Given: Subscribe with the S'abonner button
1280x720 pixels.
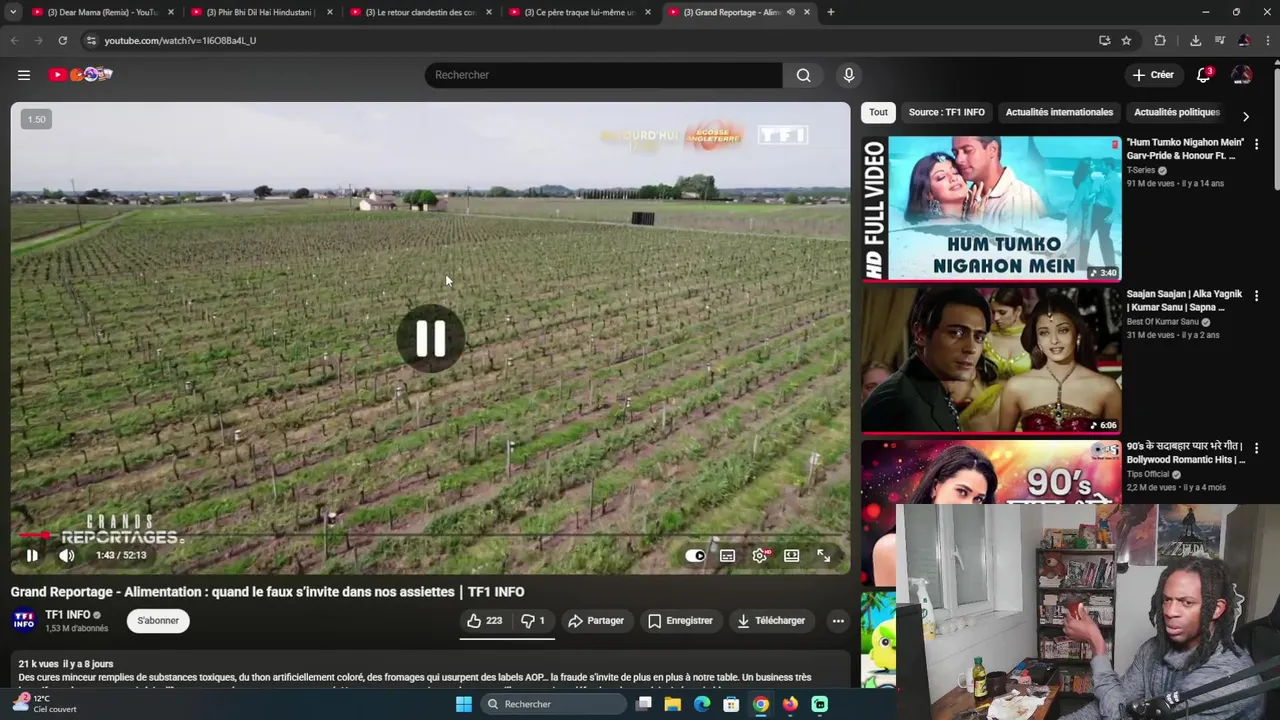Looking at the screenshot, I should pyautogui.click(x=158, y=621).
